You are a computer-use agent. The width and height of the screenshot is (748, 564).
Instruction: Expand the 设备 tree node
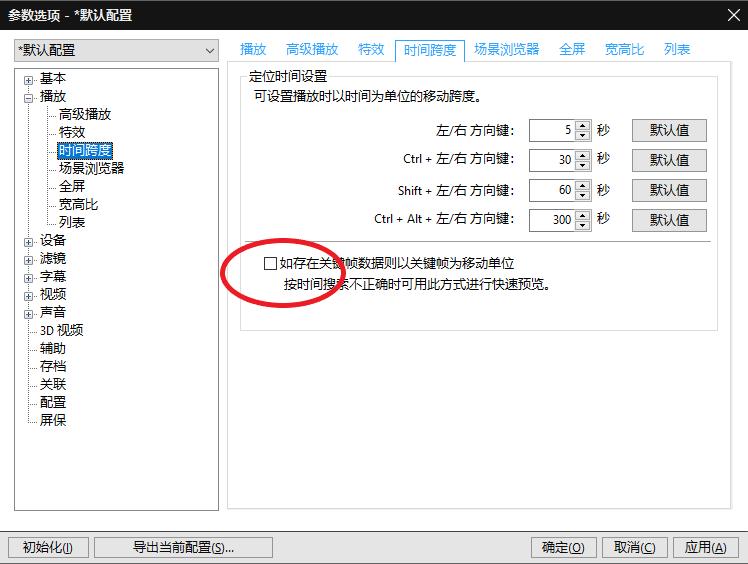click(x=28, y=242)
